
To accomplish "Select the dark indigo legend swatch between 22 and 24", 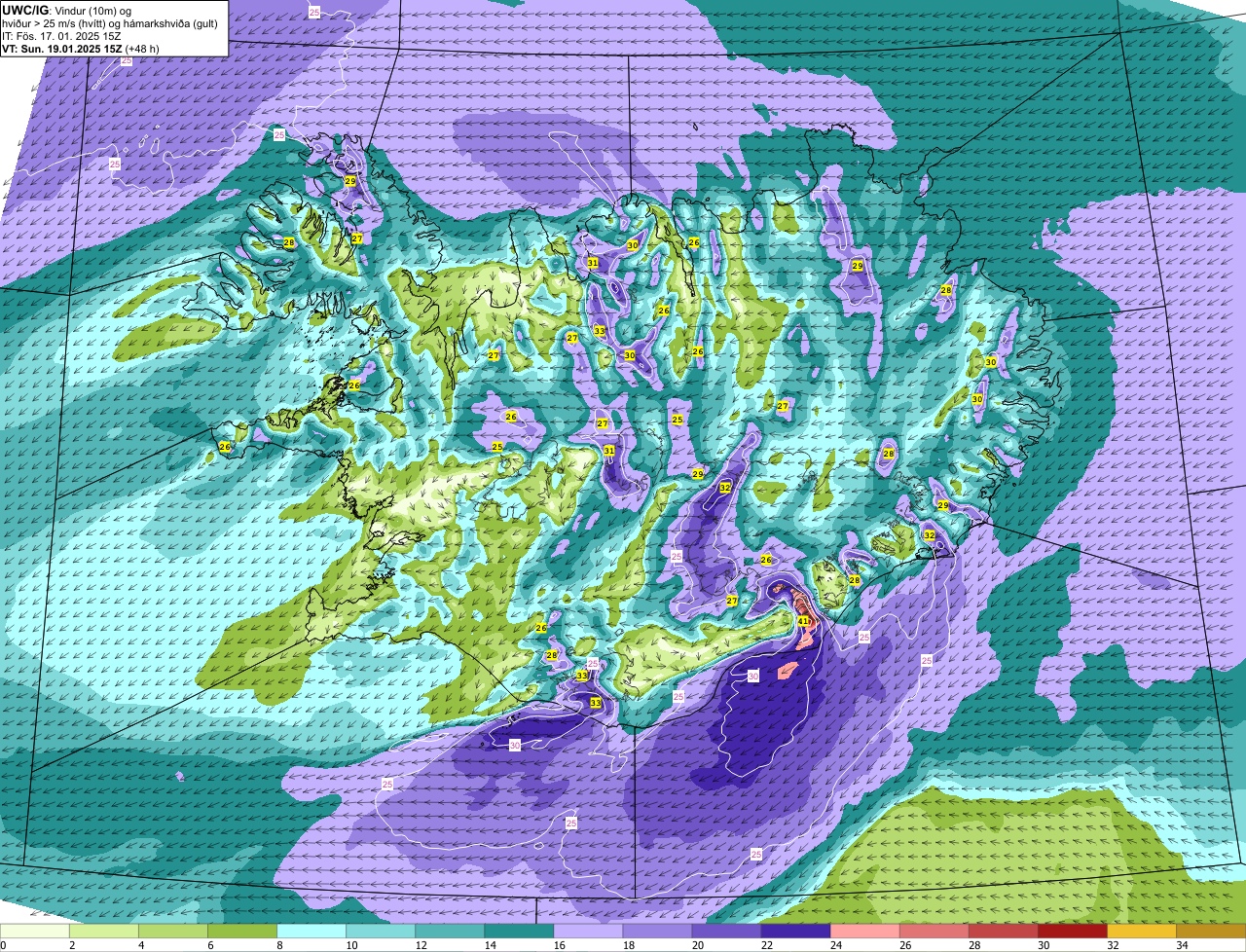I will tap(795, 932).
